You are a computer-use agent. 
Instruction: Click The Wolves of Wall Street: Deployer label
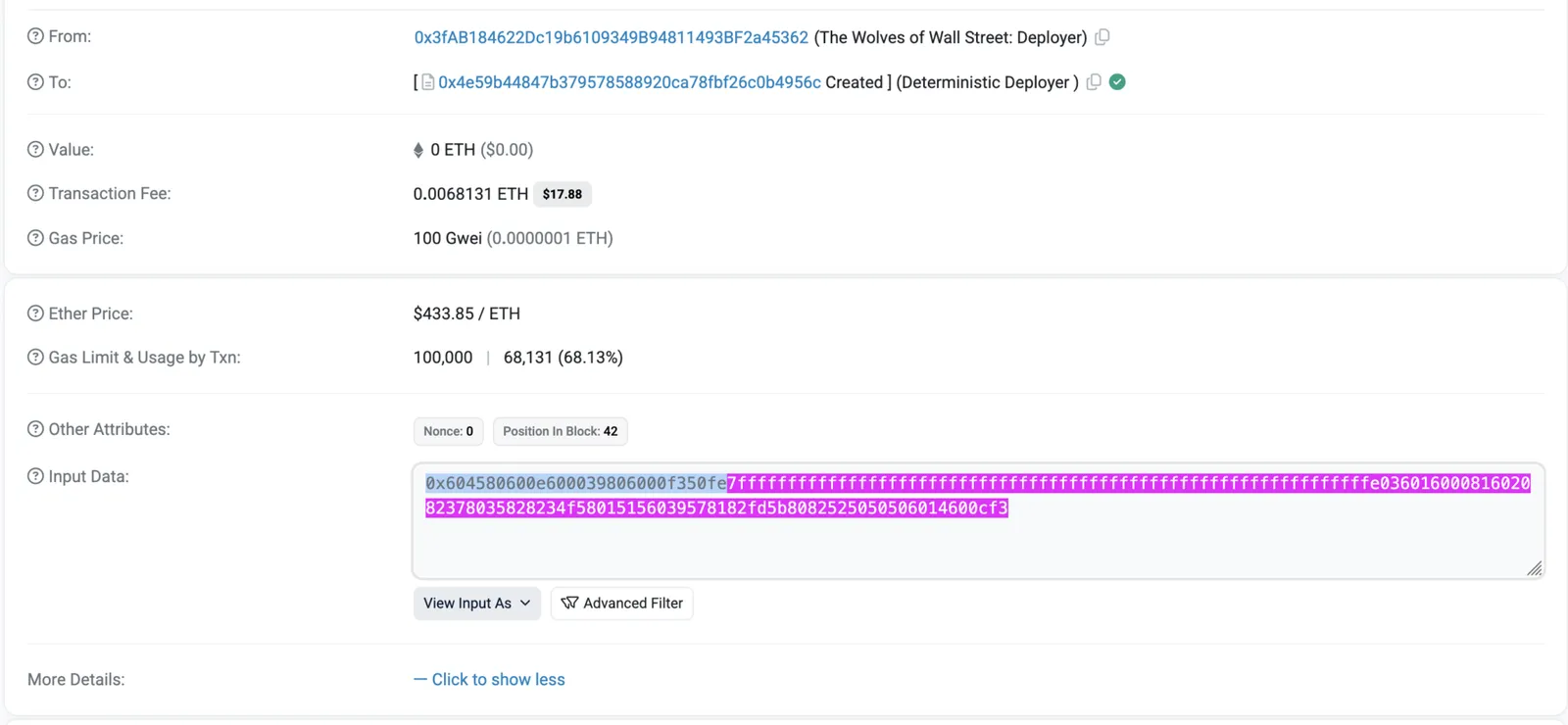951,37
